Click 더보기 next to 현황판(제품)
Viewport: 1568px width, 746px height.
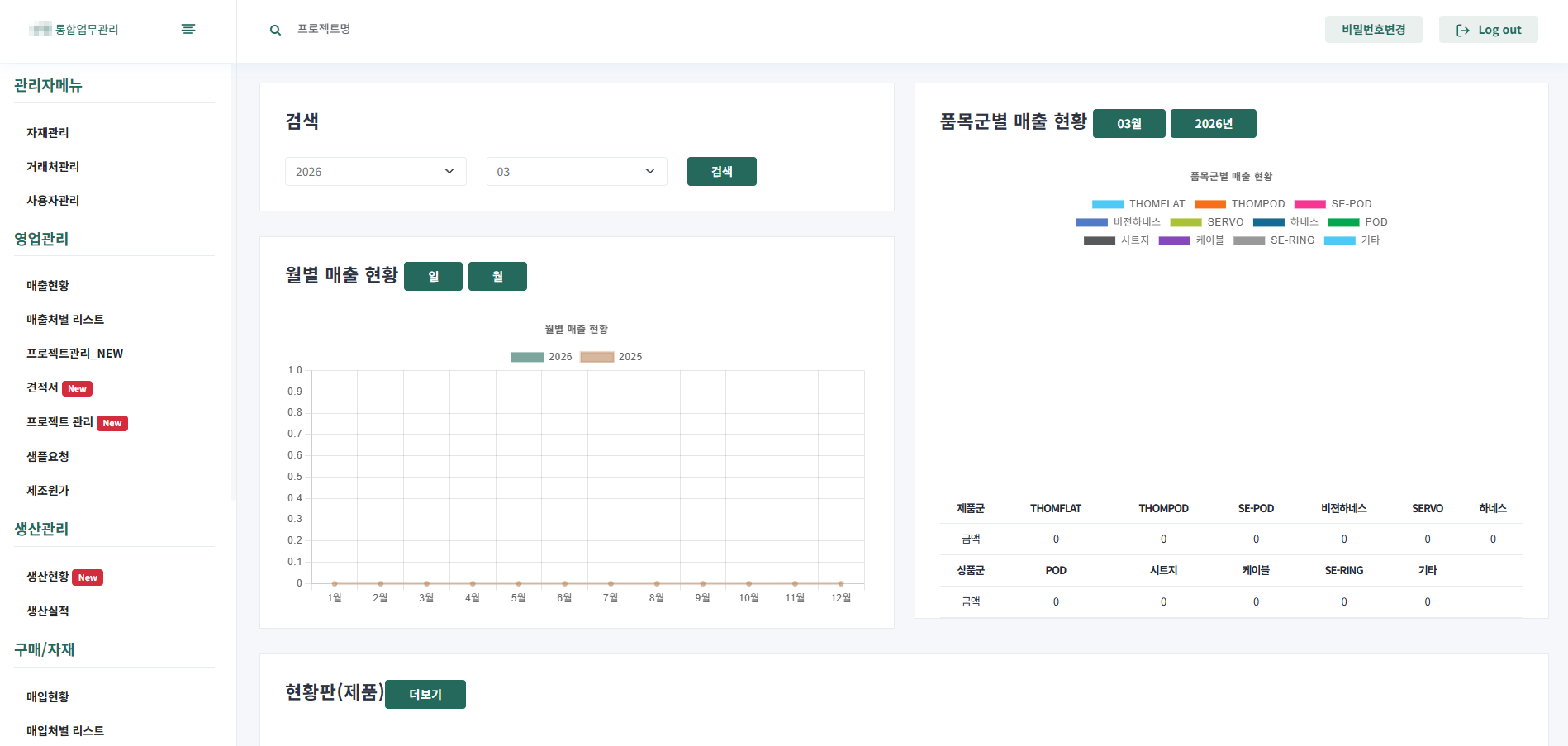[425, 694]
